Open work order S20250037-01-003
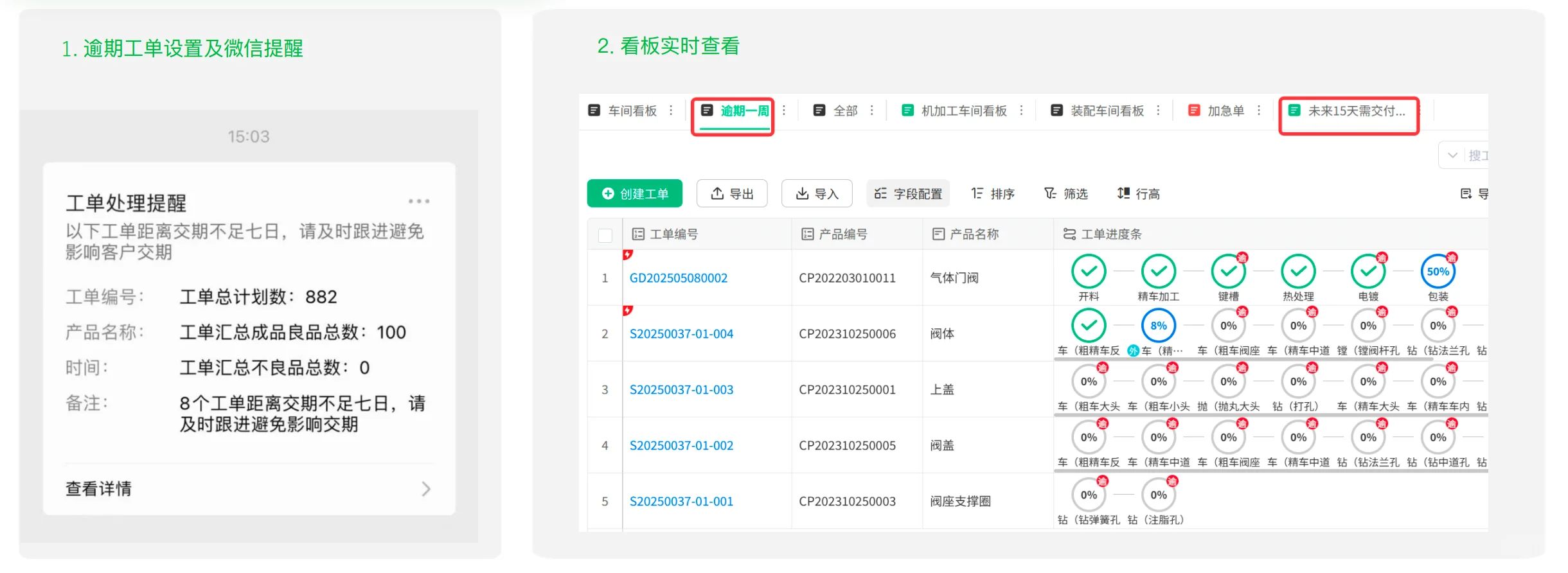1568x573 pixels. pyautogui.click(x=681, y=390)
